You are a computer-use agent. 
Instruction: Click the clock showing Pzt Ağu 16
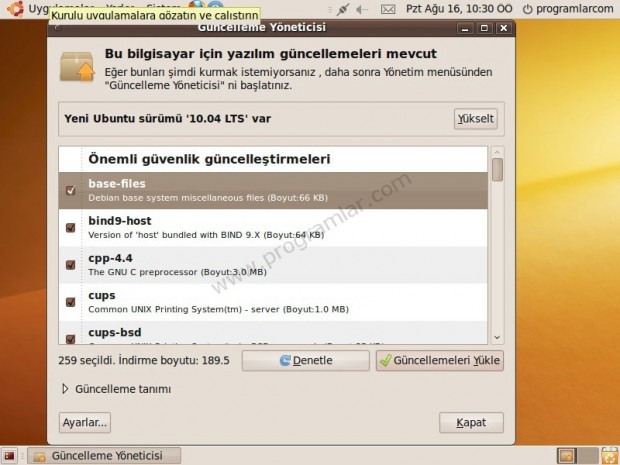point(459,9)
